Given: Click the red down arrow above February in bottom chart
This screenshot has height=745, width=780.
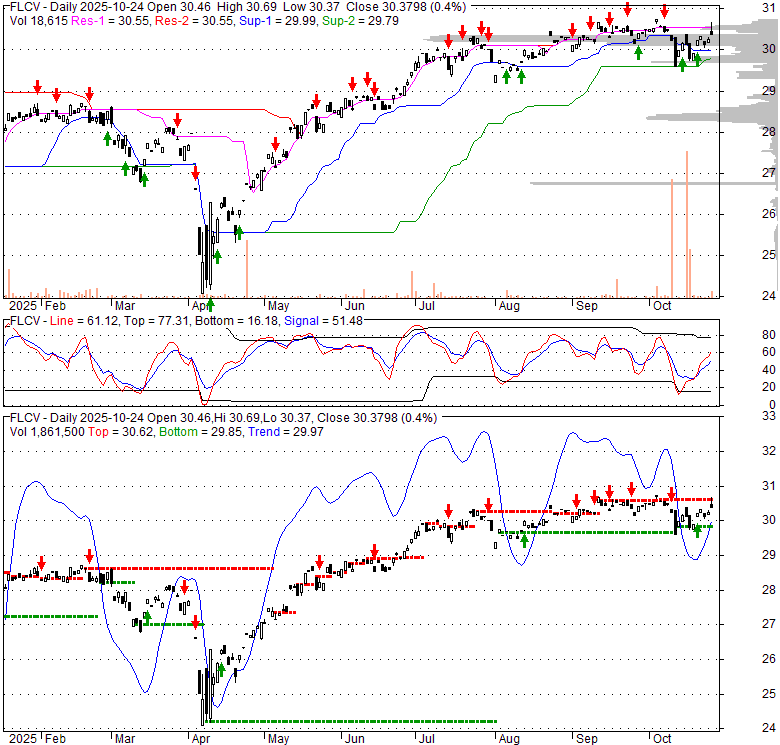Looking at the screenshot, I should pos(41,562).
